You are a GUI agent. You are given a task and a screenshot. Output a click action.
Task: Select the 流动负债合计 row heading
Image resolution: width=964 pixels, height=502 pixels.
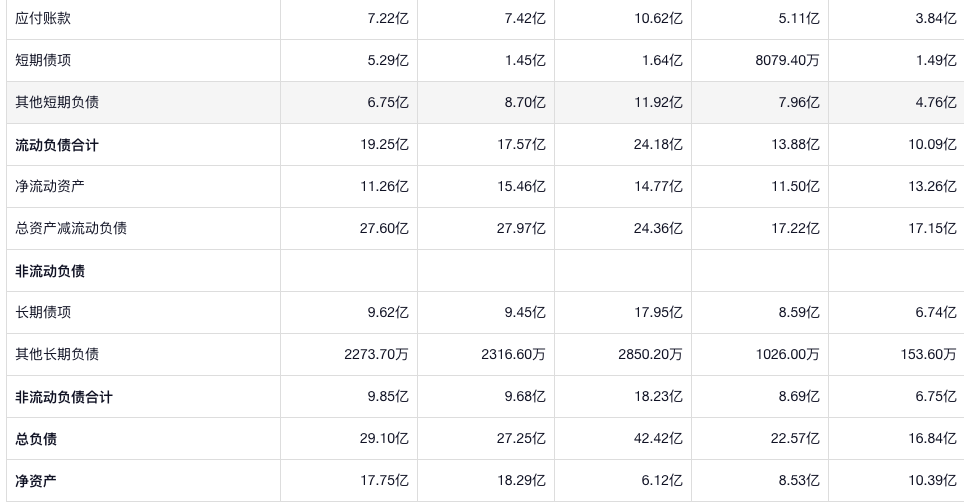[x=57, y=145]
